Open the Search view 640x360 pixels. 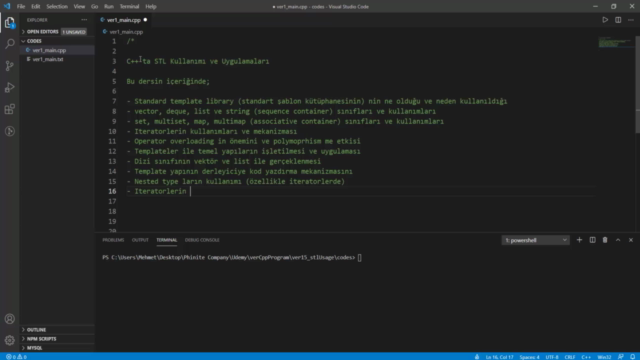(x=10, y=44)
